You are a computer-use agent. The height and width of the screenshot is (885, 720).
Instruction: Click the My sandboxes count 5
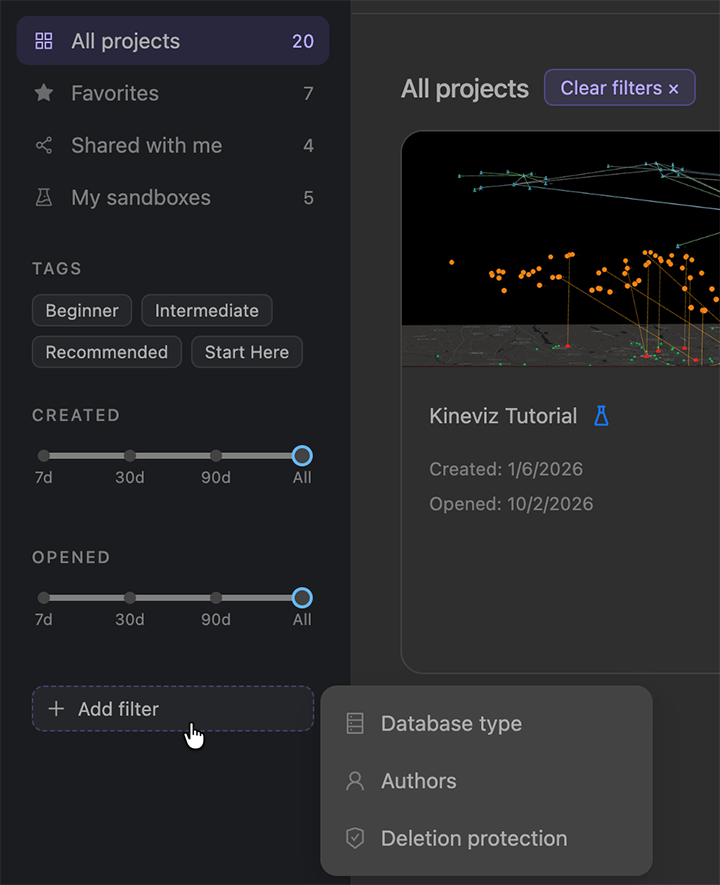308,198
